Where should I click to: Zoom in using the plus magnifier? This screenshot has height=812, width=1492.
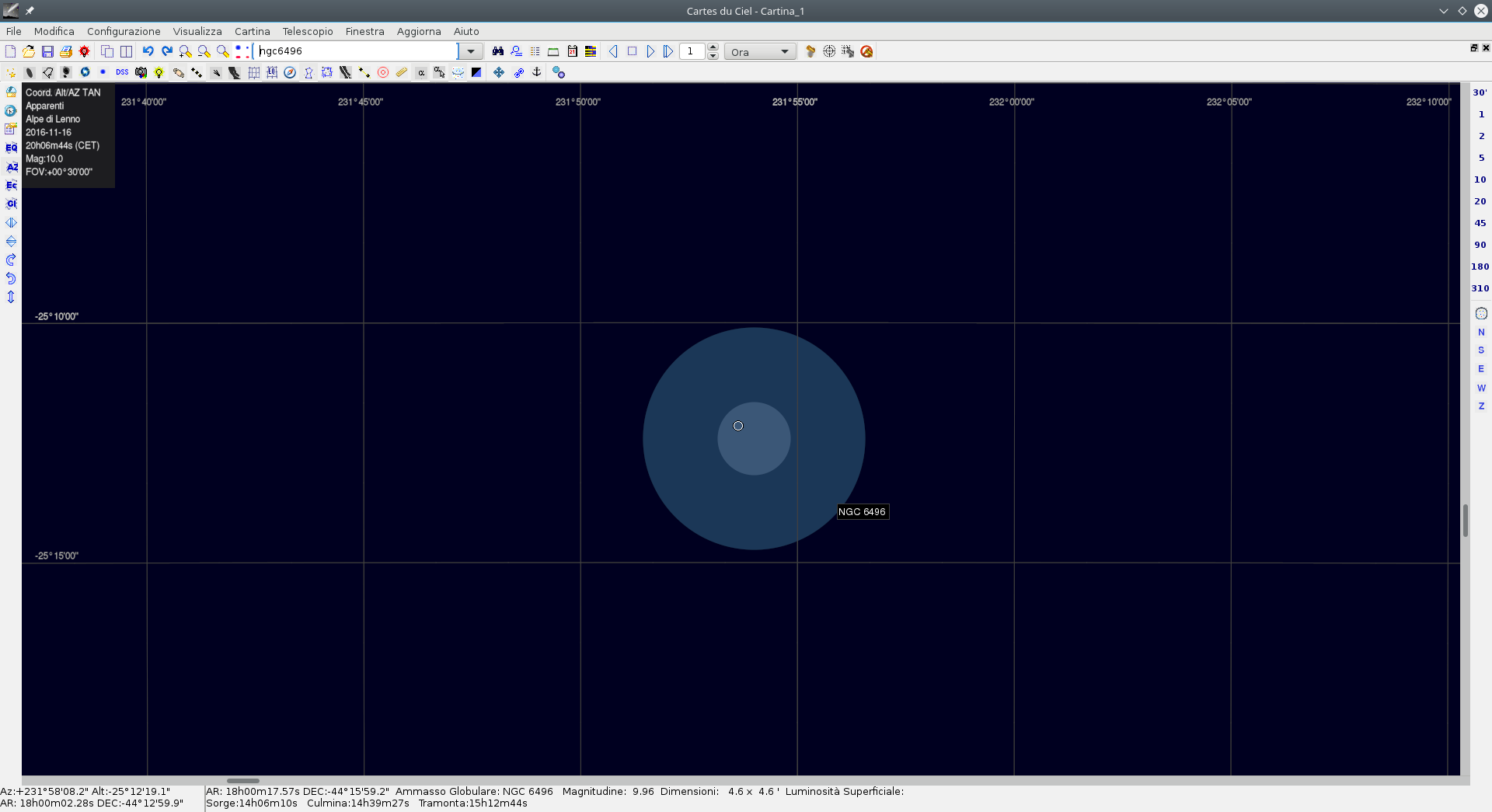pyautogui.click(x=185, y=51)
